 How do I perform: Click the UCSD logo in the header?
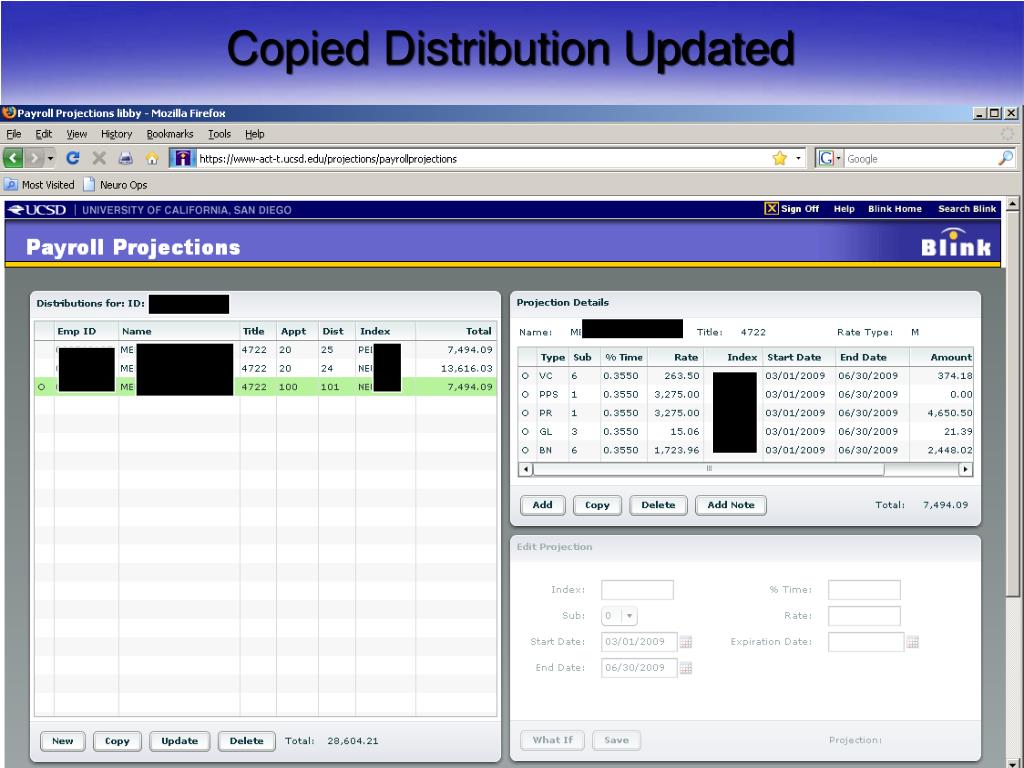[37, 210]
